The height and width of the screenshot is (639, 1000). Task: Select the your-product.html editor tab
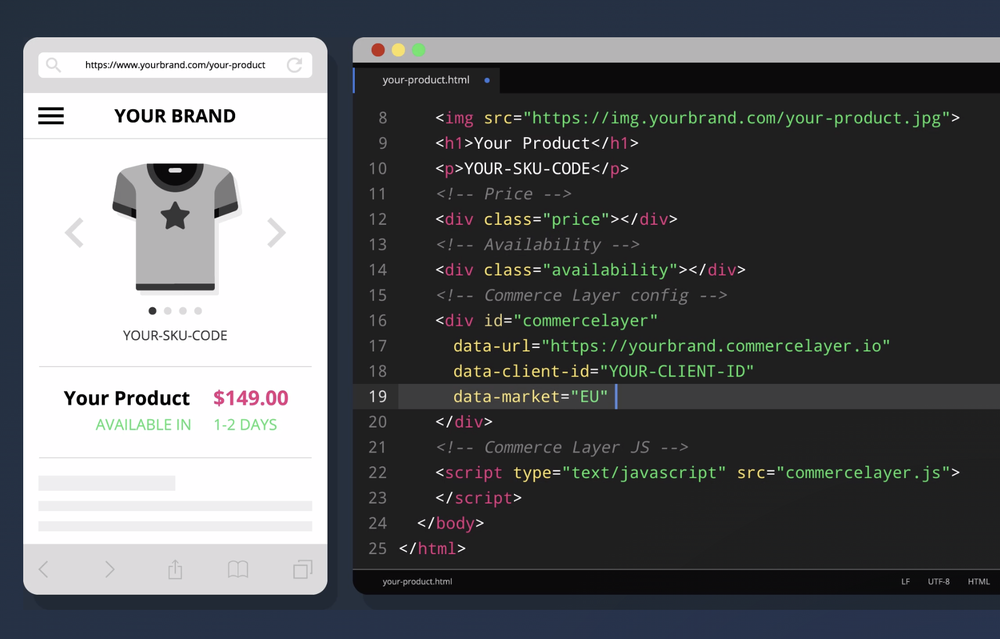pyautogui.click(x=426, y=80)
